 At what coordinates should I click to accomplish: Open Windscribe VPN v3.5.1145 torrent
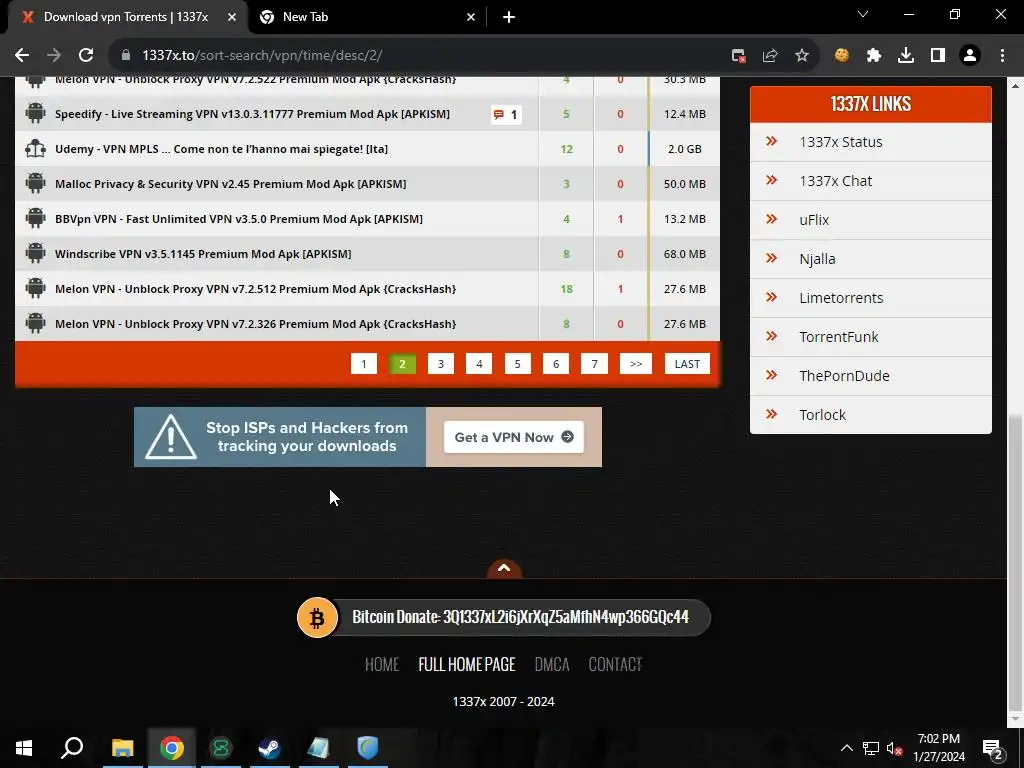203,253
